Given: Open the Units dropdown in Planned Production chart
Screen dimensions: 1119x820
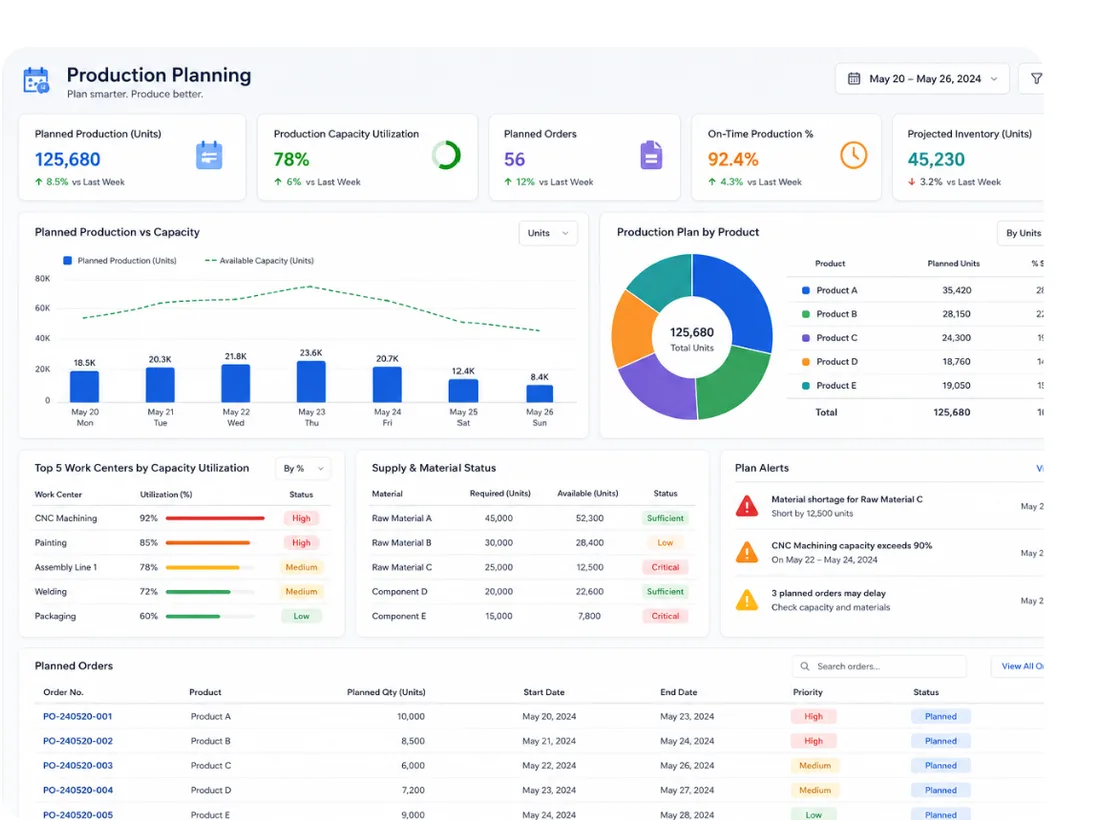Looking at the screenshot, I should pos(547,233).
